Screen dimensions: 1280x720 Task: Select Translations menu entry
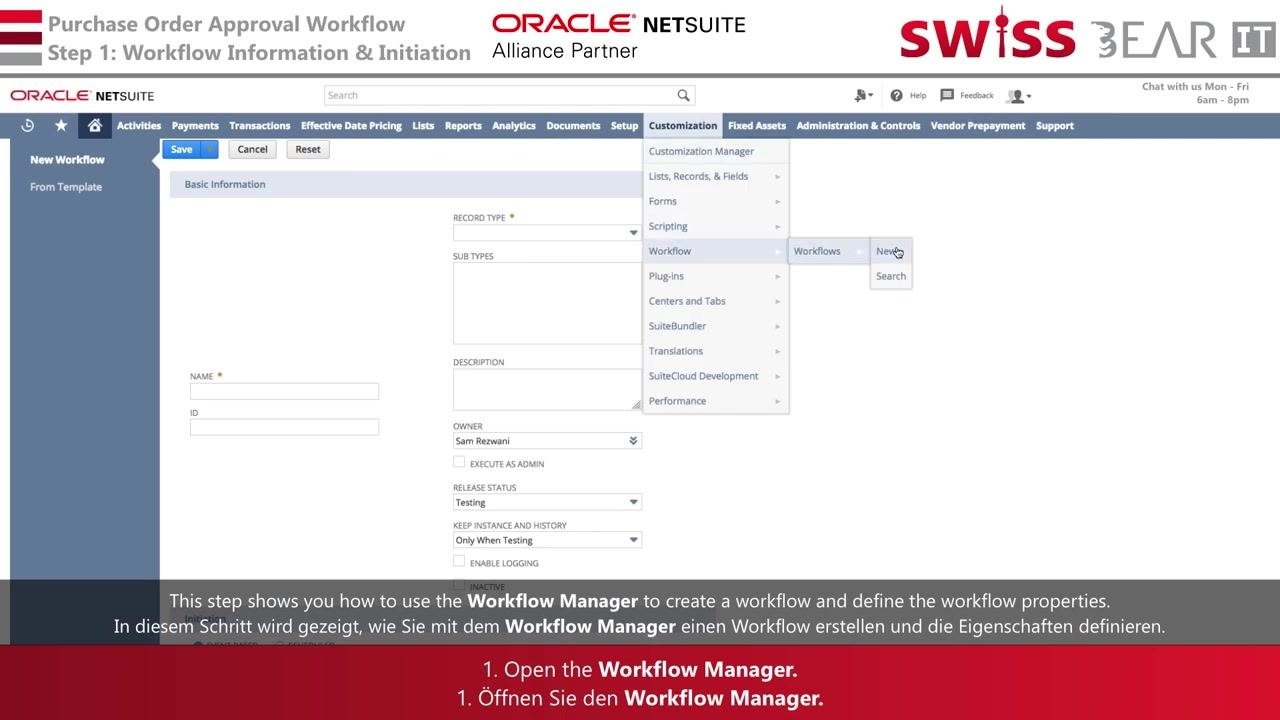pos(716,351)
